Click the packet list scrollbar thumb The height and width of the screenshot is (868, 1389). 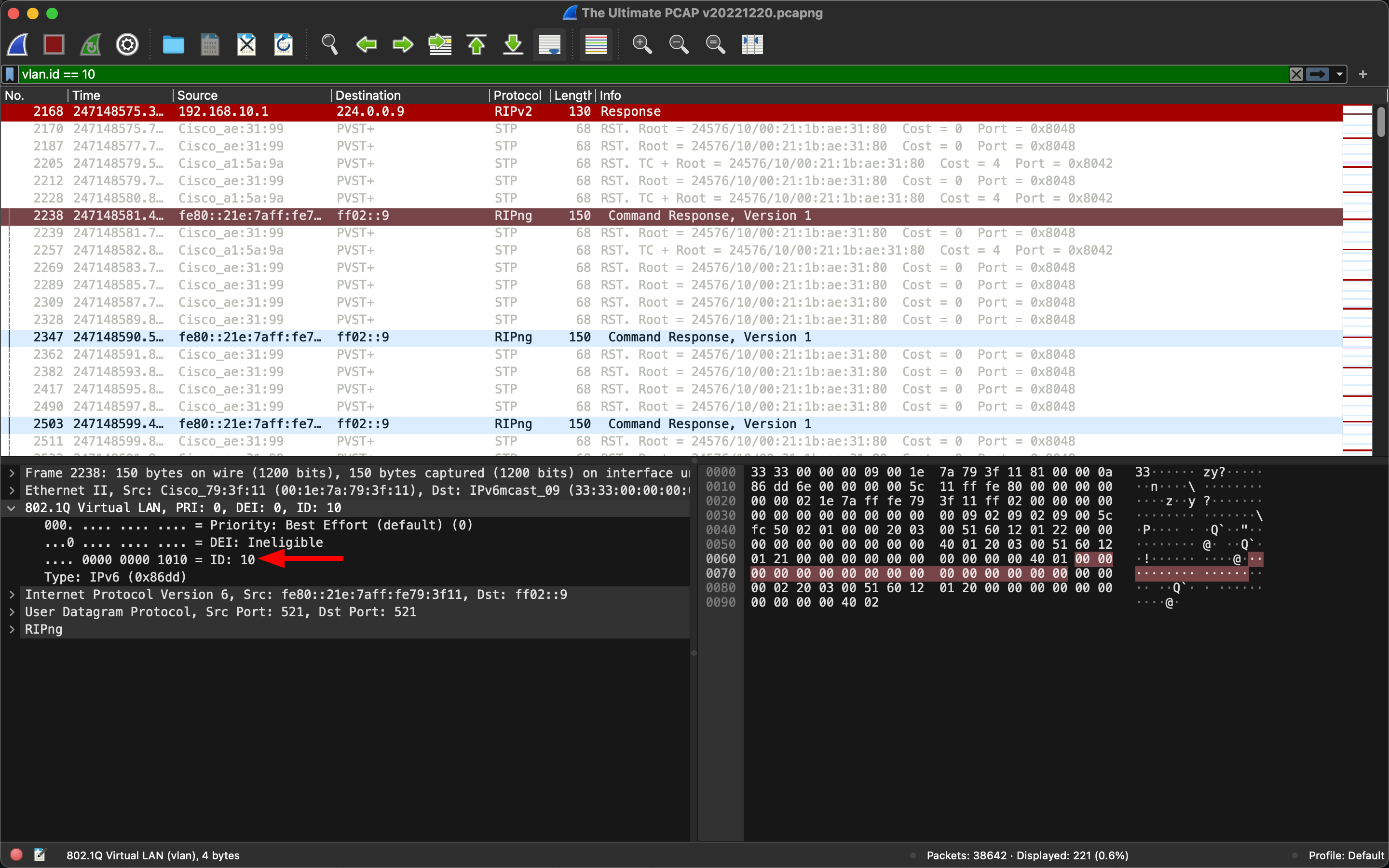(1381, 122)
